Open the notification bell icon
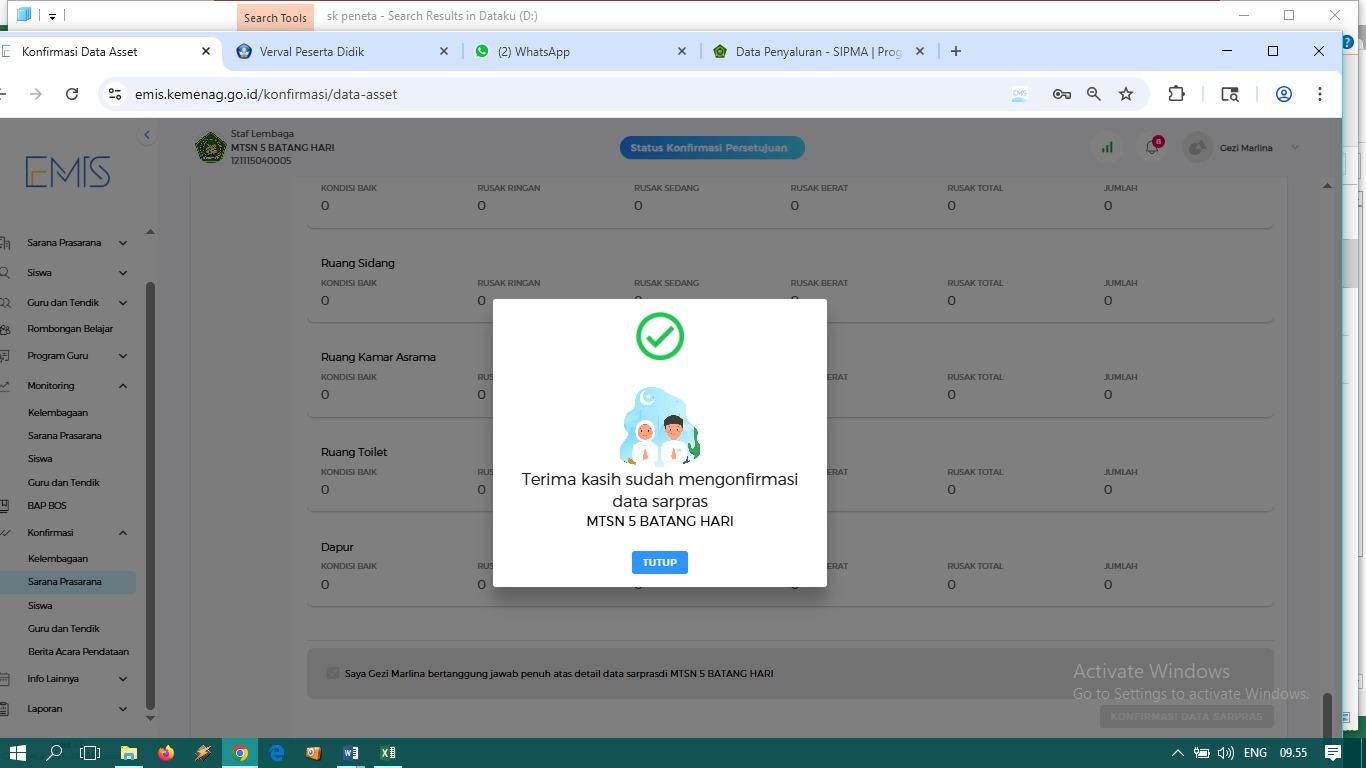The image size is (1366, 768). 1152,148
